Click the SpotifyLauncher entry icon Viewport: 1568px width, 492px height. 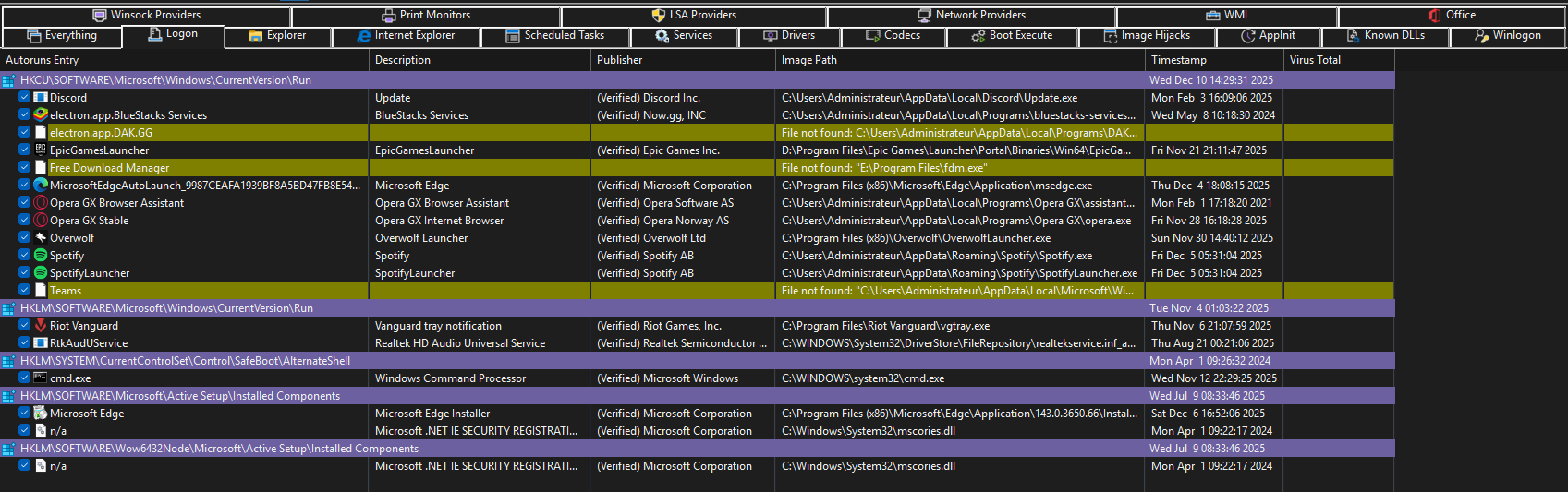[41, 272]
